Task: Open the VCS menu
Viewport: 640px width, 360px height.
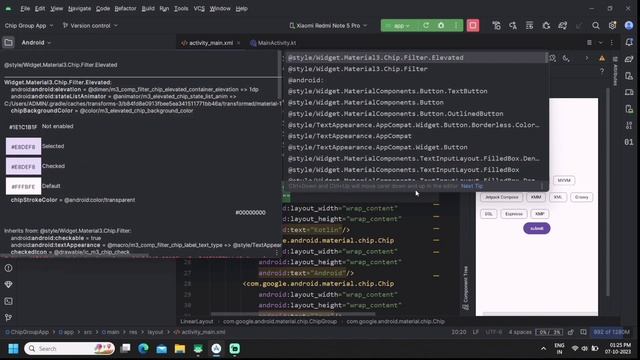Action: tap(199, 8)
